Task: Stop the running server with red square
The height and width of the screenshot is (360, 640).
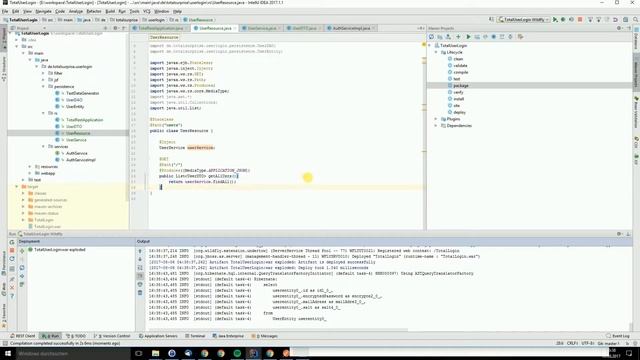Action: tap(580, 20)
